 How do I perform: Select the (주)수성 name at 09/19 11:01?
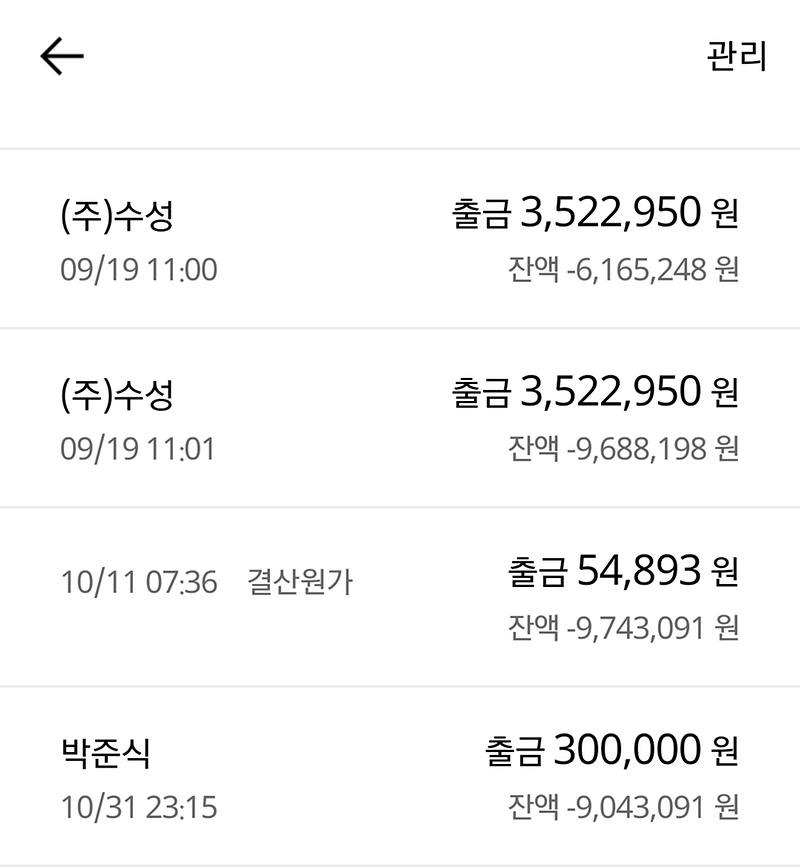117,394
